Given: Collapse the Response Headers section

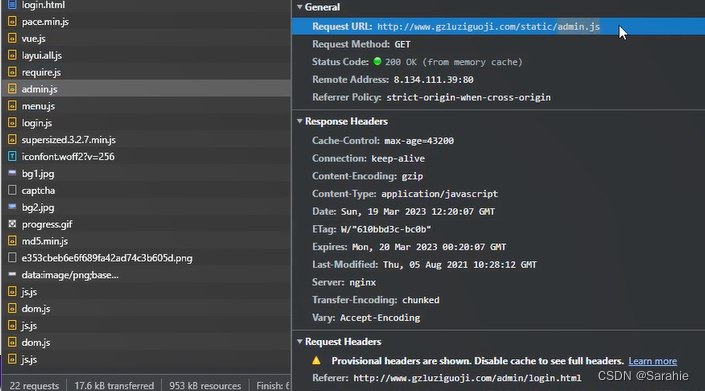Looking at the screenshot, I should (x=299, y=121).
